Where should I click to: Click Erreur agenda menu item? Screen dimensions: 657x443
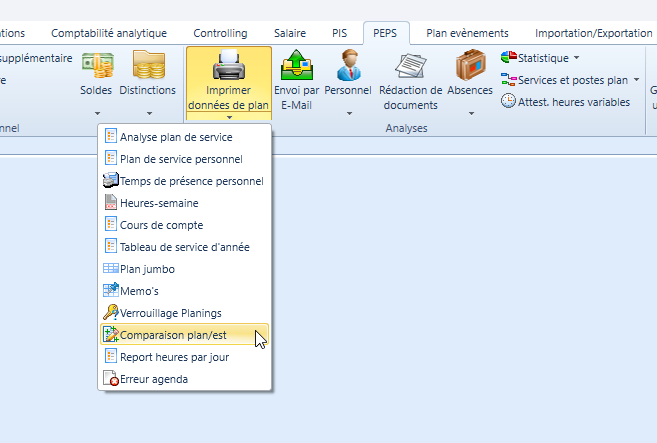[153, 379]
